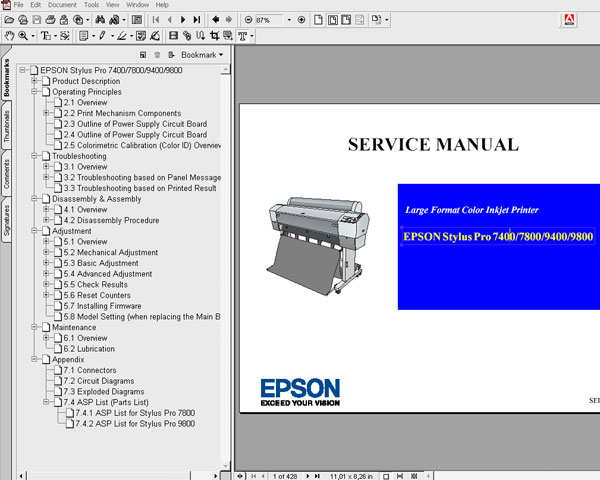Open the Help menu
600x480 pixels.
(162, 5)
